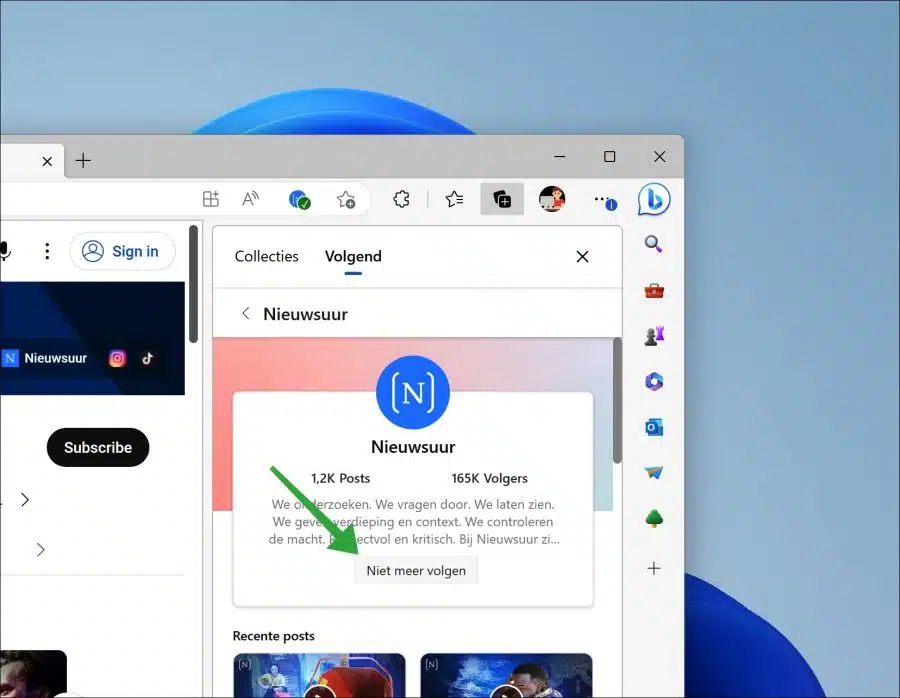Open the left recent post thumbnail
The height and width of the screenshot is (698, 900).
(x=319, y=676)
